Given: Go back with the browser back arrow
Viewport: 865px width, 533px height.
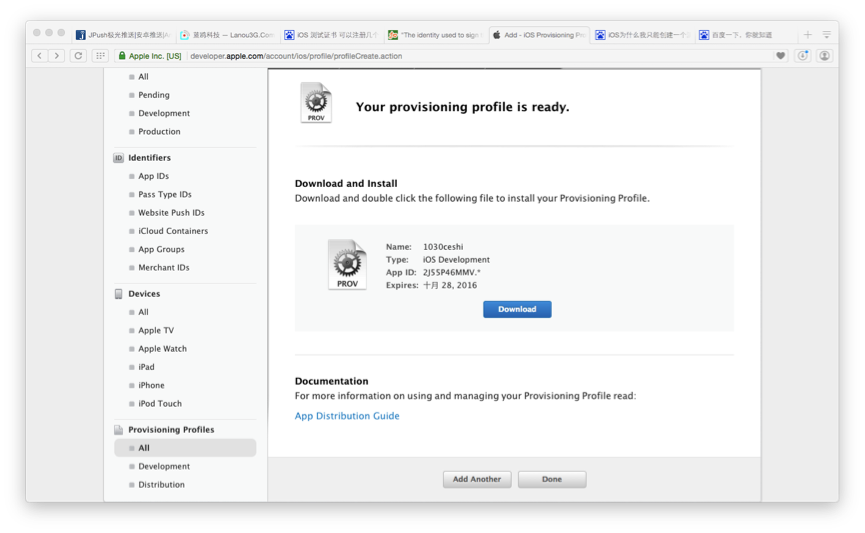Looking at the screenshot, I should click(40, 56).
